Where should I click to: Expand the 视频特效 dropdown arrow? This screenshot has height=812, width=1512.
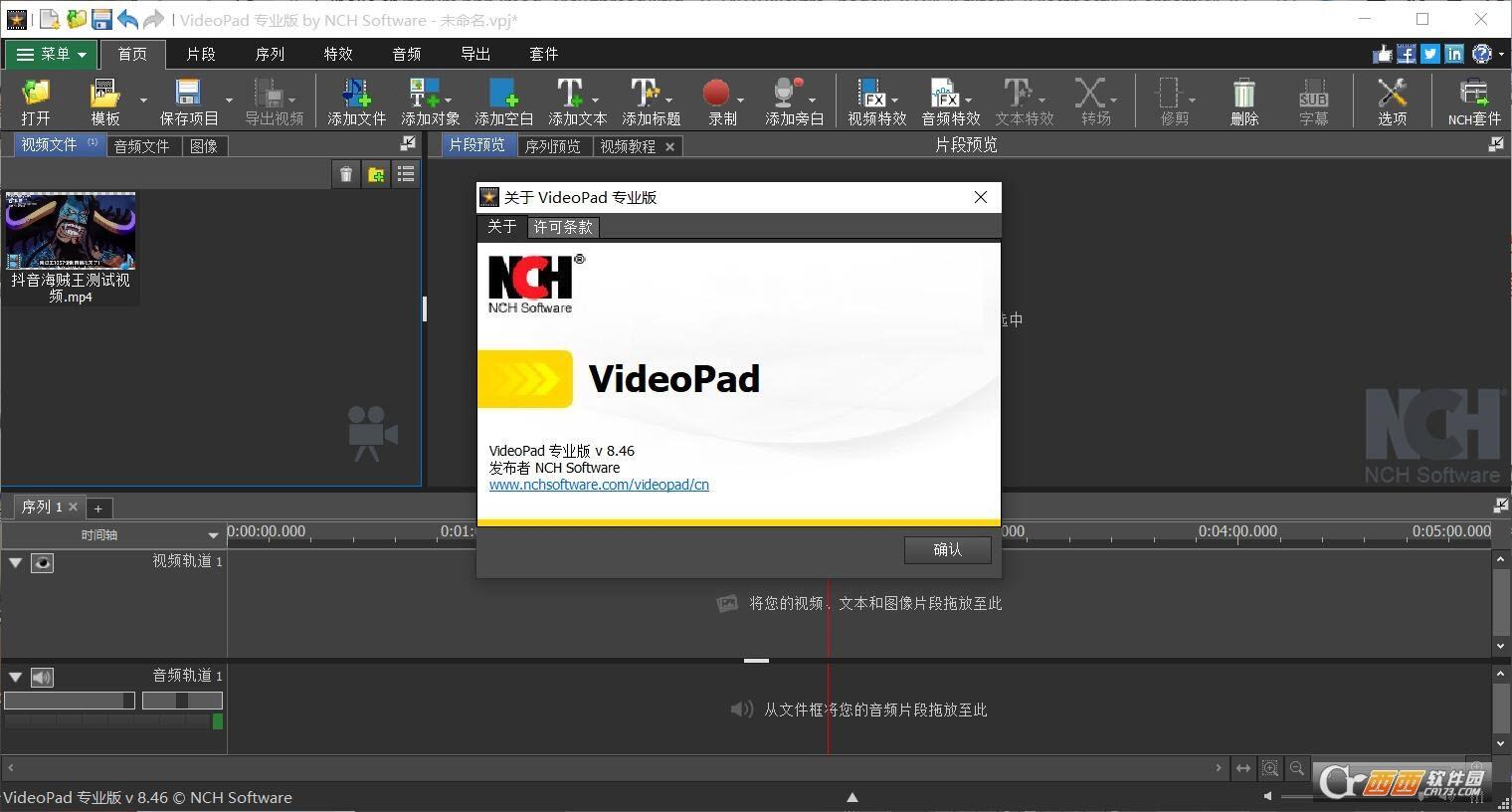point(894,100)
